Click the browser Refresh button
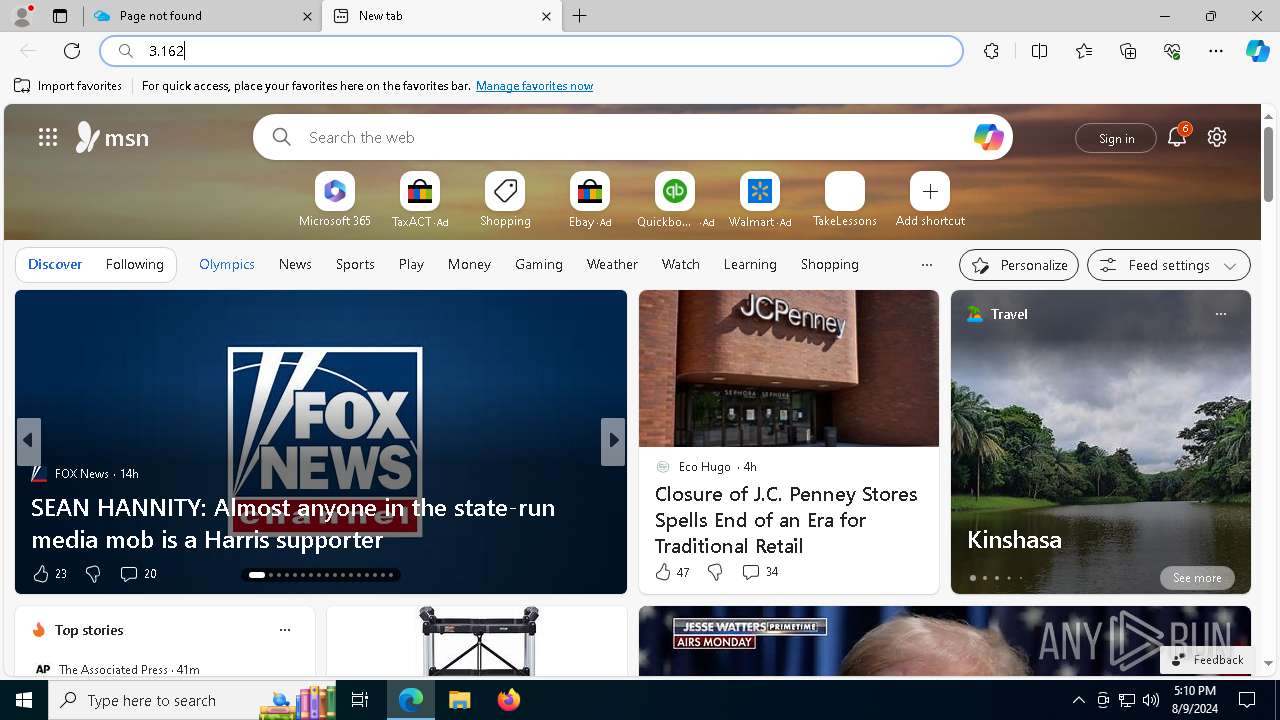 click(x=72, y=51)
